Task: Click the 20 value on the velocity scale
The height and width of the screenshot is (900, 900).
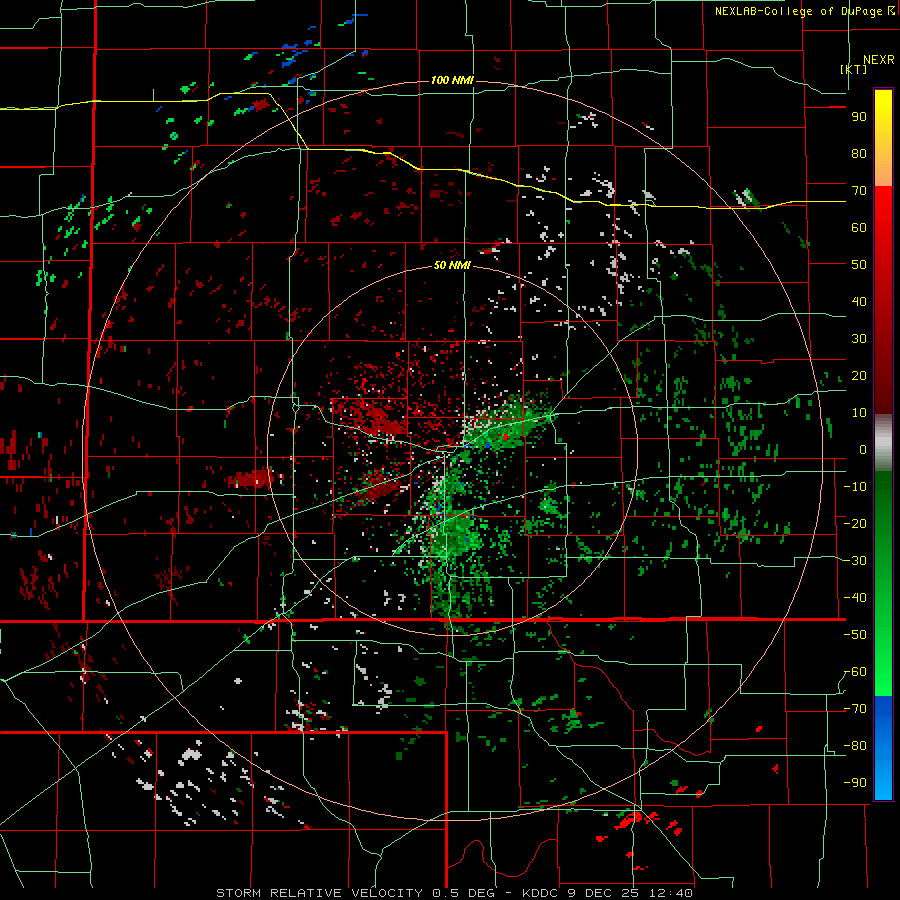Action: [859, 375]
